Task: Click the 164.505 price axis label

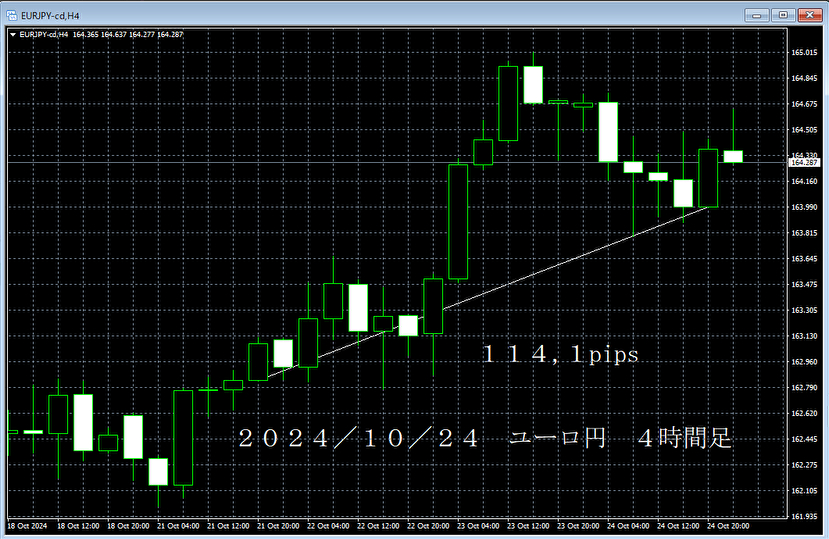Action: click(804, 130)
